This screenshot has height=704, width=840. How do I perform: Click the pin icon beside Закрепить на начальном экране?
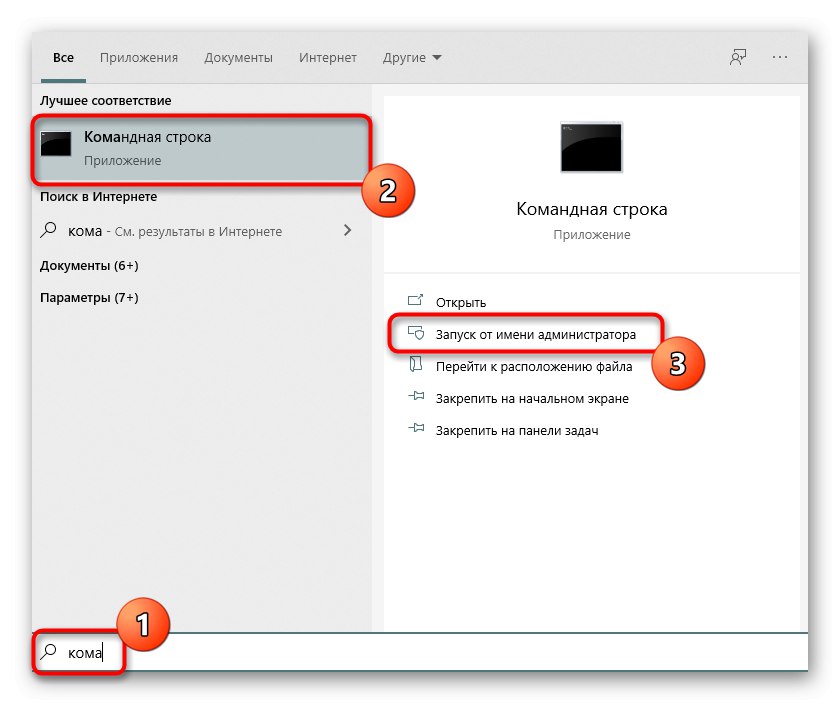(416, 397)
